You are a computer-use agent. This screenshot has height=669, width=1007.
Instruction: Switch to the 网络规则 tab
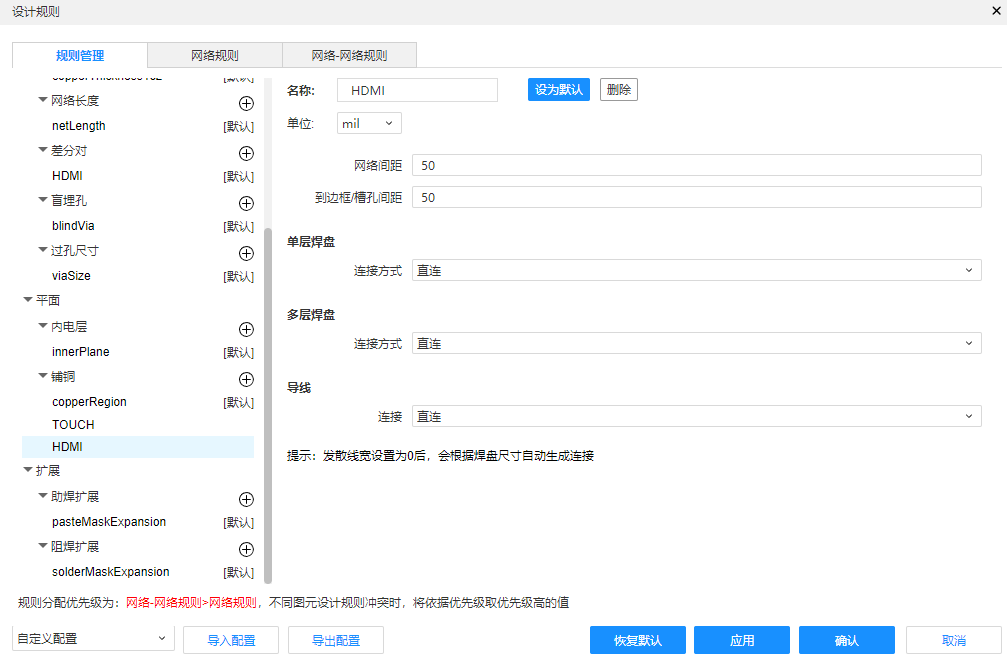(215, 55)
